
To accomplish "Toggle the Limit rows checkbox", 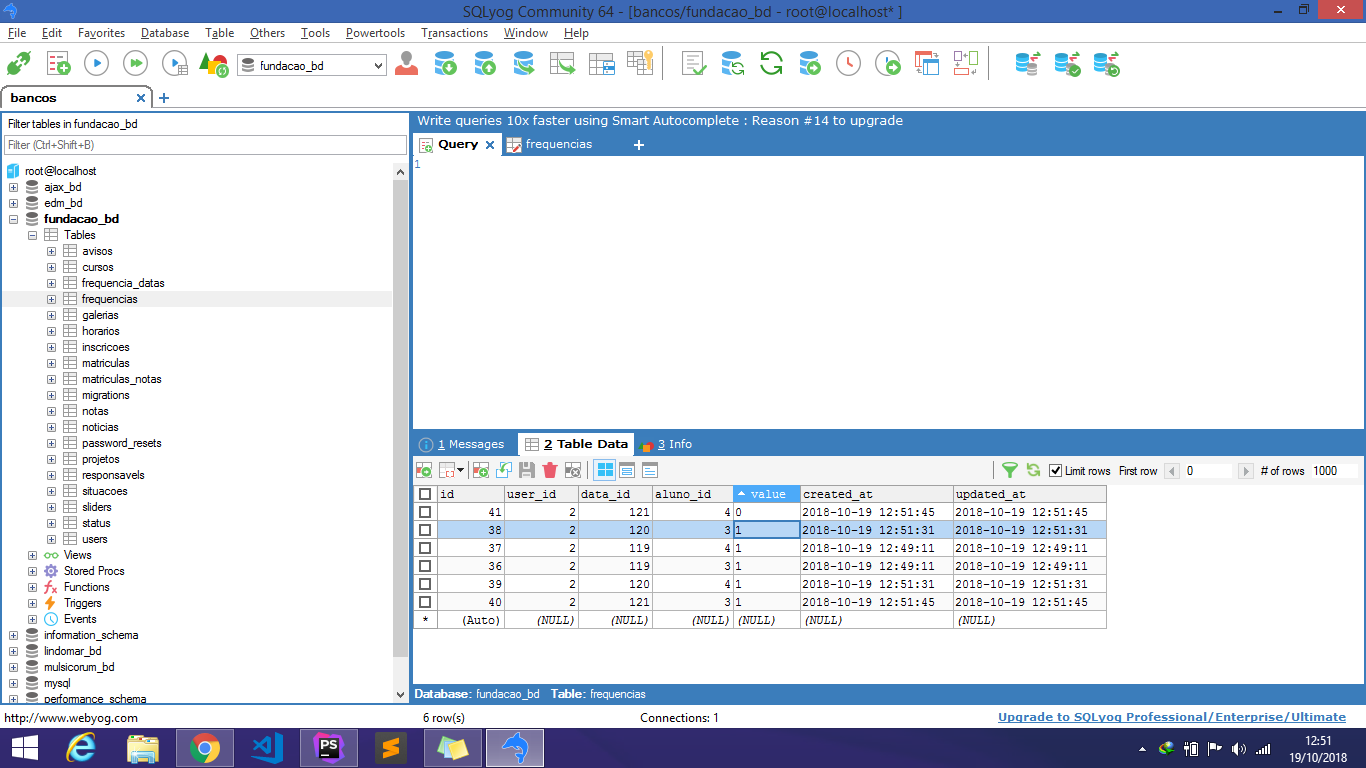I will (1055, 471).
